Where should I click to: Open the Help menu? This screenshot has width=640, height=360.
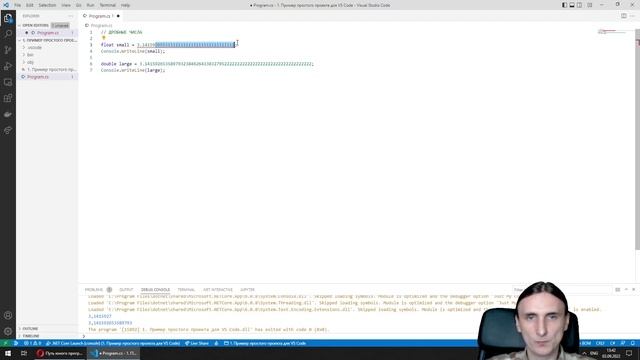point(125,5)
